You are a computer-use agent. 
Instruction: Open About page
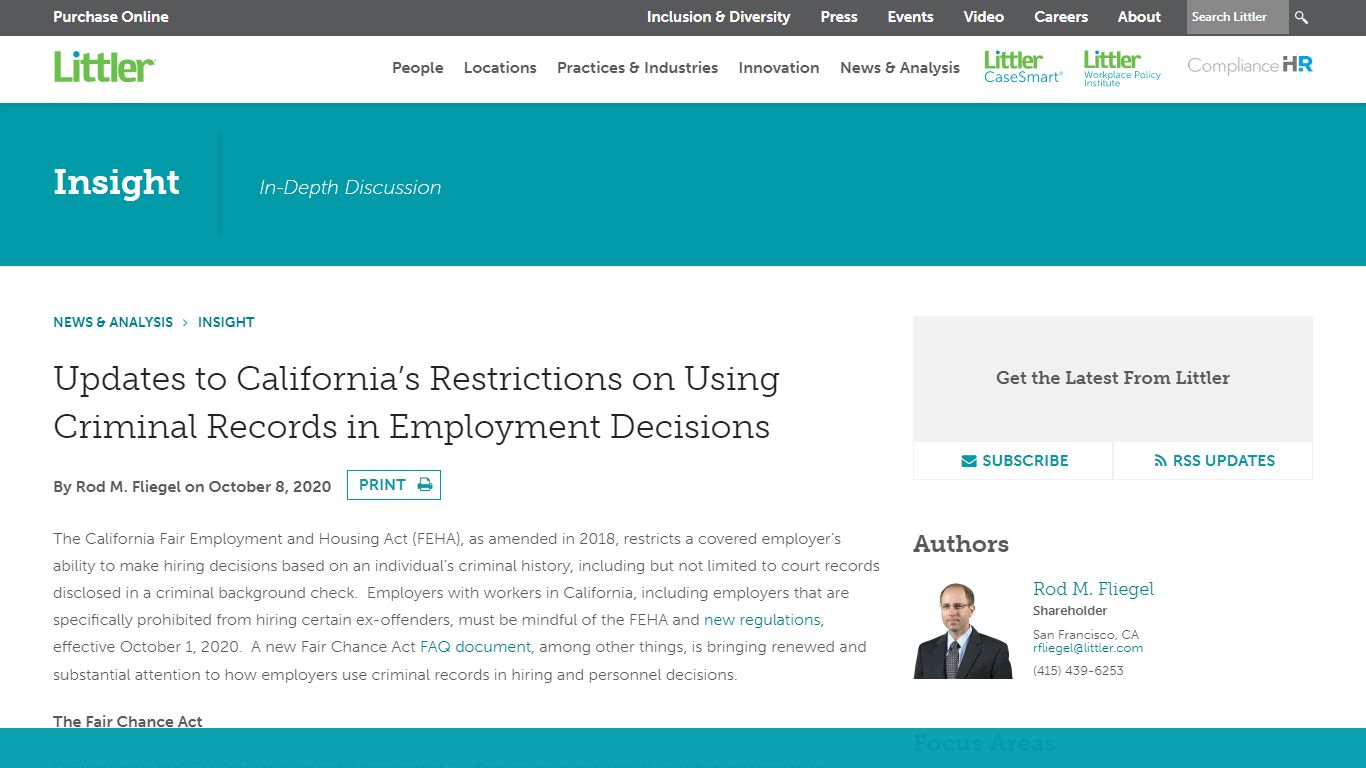(1139, 17)
